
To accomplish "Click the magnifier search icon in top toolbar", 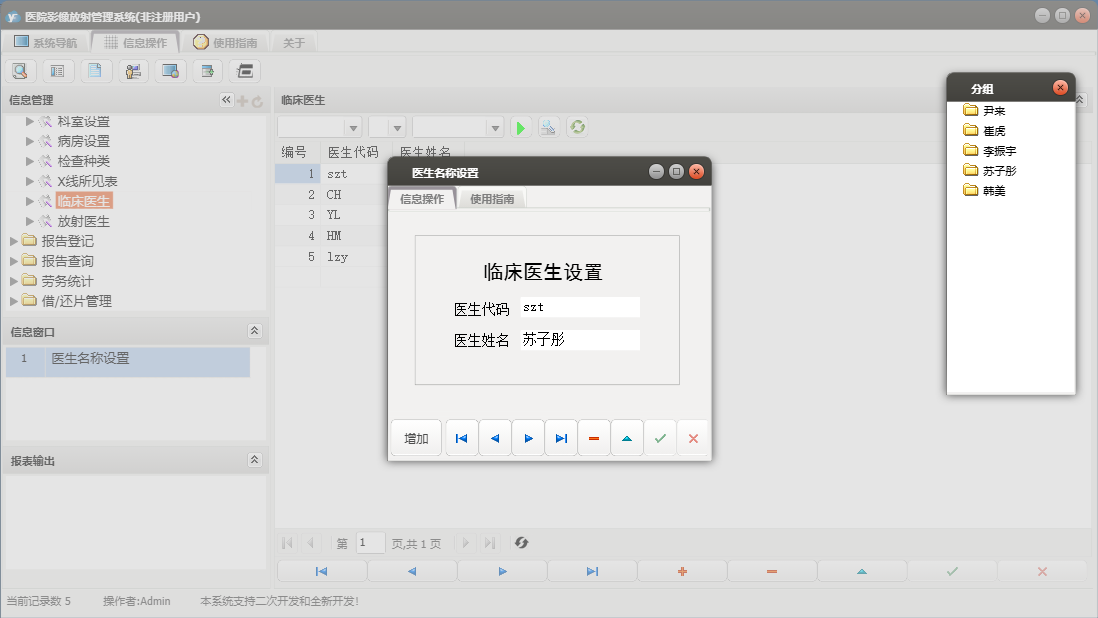I will [x=20, y=71].
